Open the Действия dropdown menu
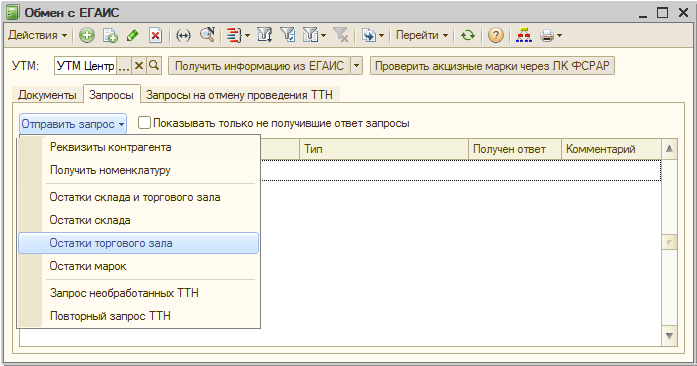The image size is (697, 366). [37, 35]
